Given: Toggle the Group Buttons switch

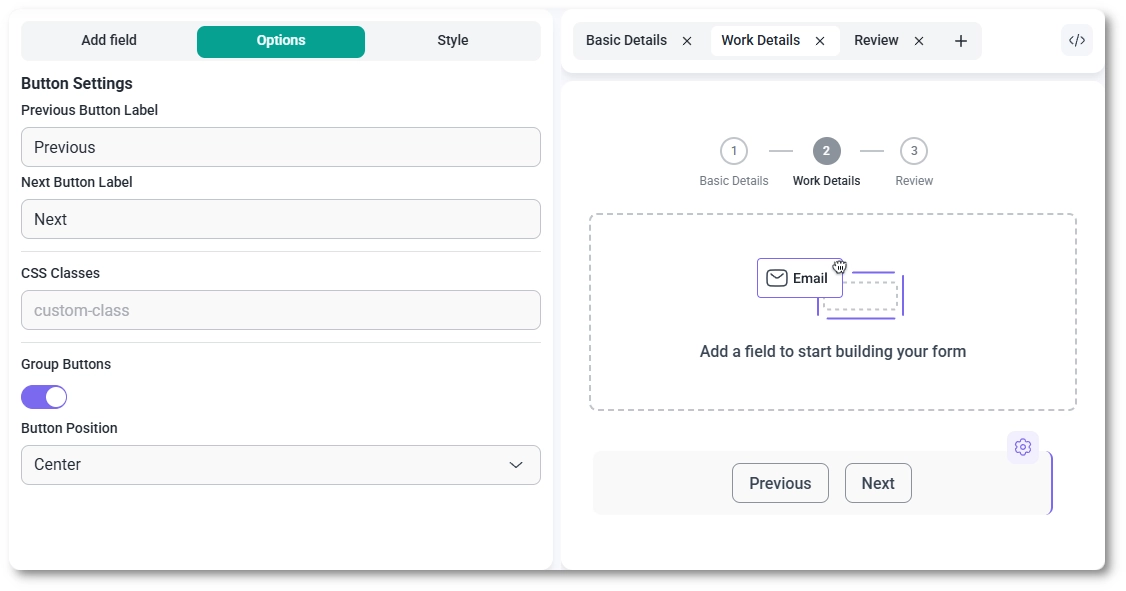Looking at the screenshot, I should tap(44, 397).
